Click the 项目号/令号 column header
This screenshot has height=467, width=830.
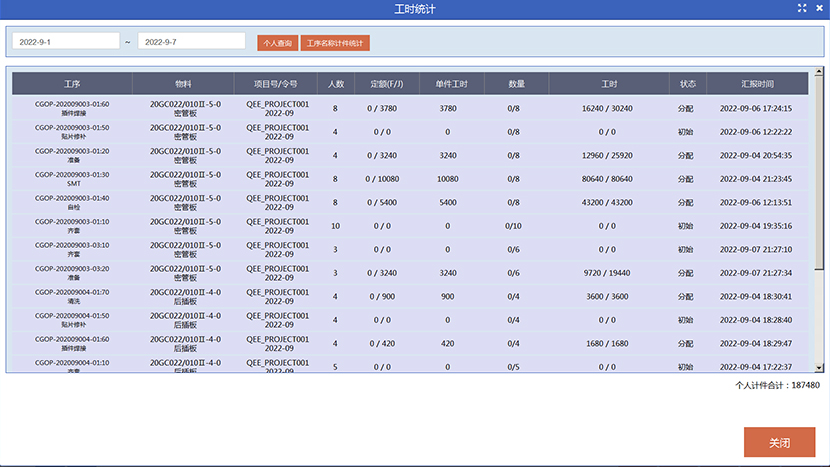coord(277,84)
